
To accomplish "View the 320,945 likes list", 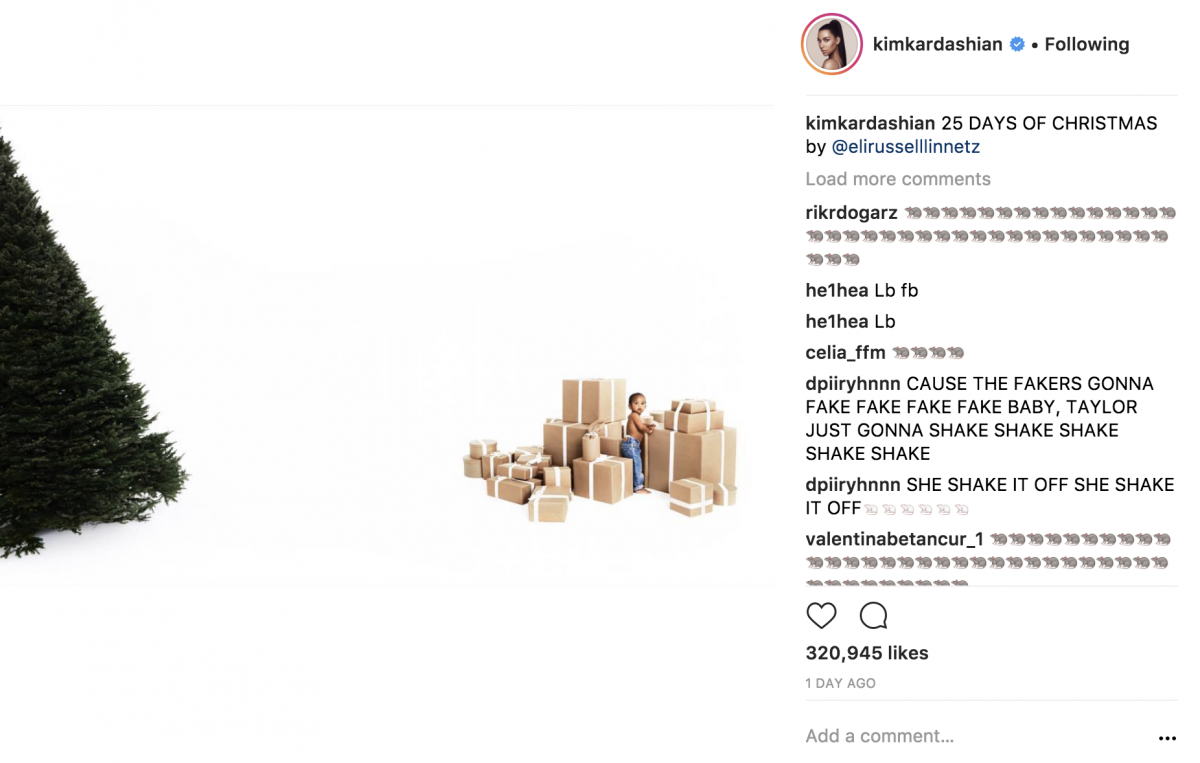I will 867,653.
